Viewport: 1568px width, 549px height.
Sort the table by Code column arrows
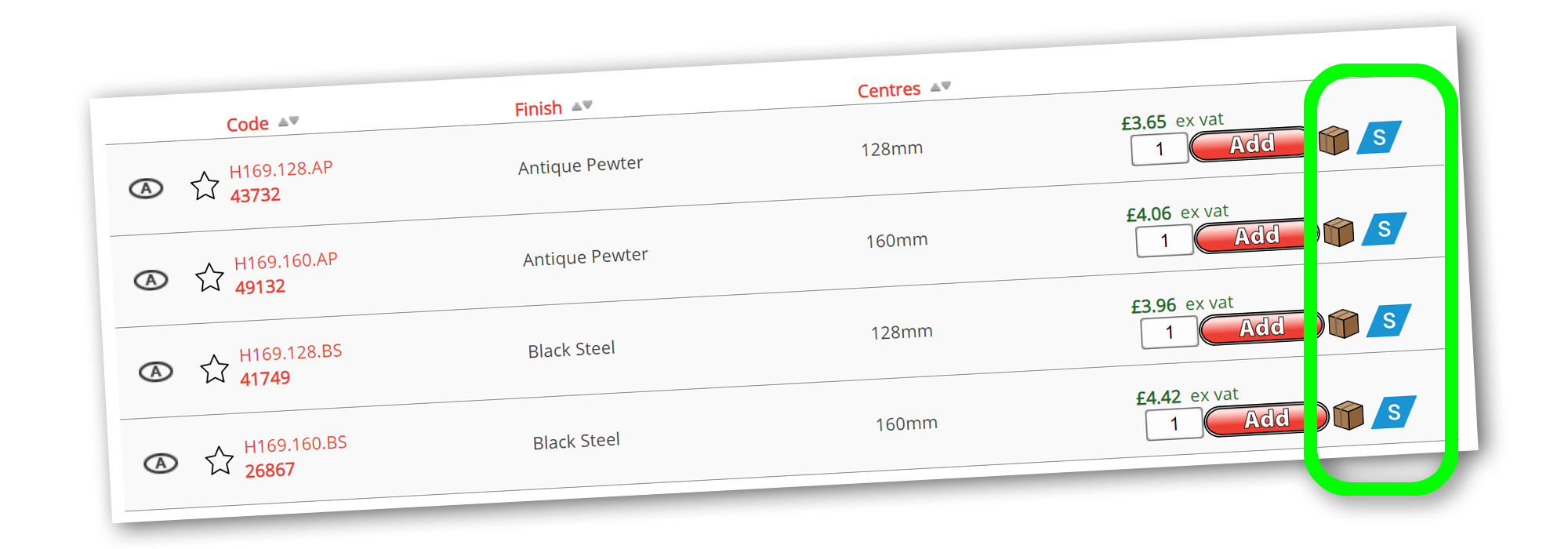pyautogui.click(x=289, y=121)
